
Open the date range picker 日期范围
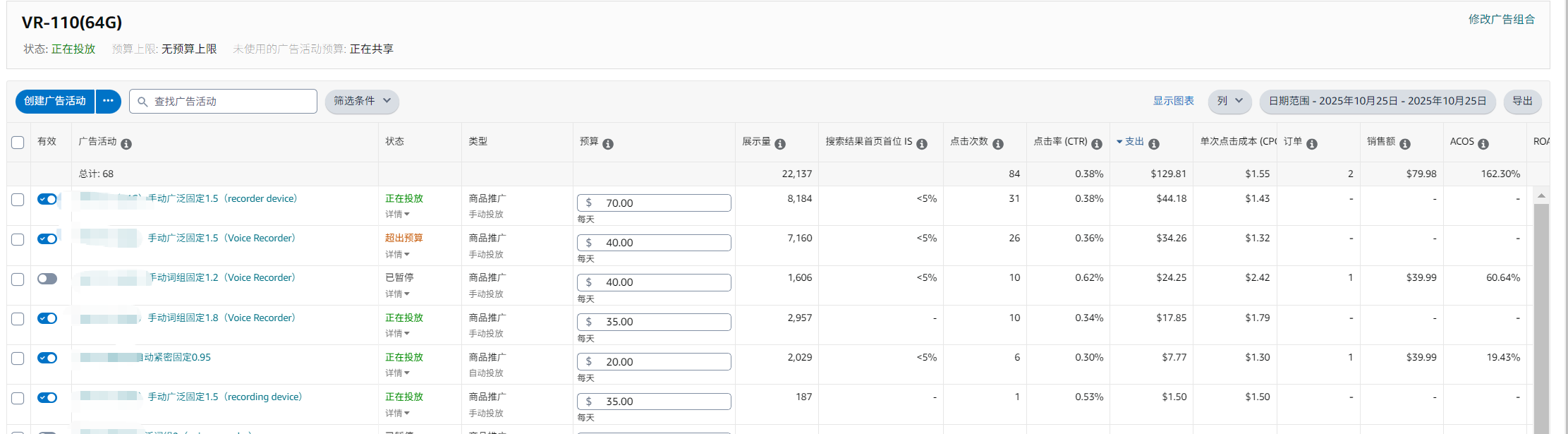tap(1377, 101)
